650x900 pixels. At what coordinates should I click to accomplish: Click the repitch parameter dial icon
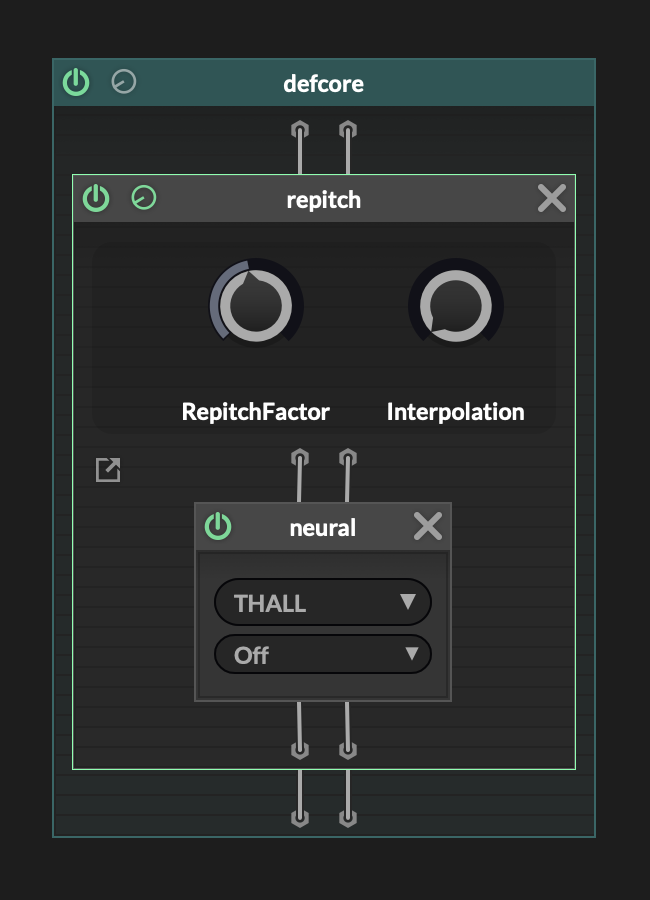pos(144,198)
